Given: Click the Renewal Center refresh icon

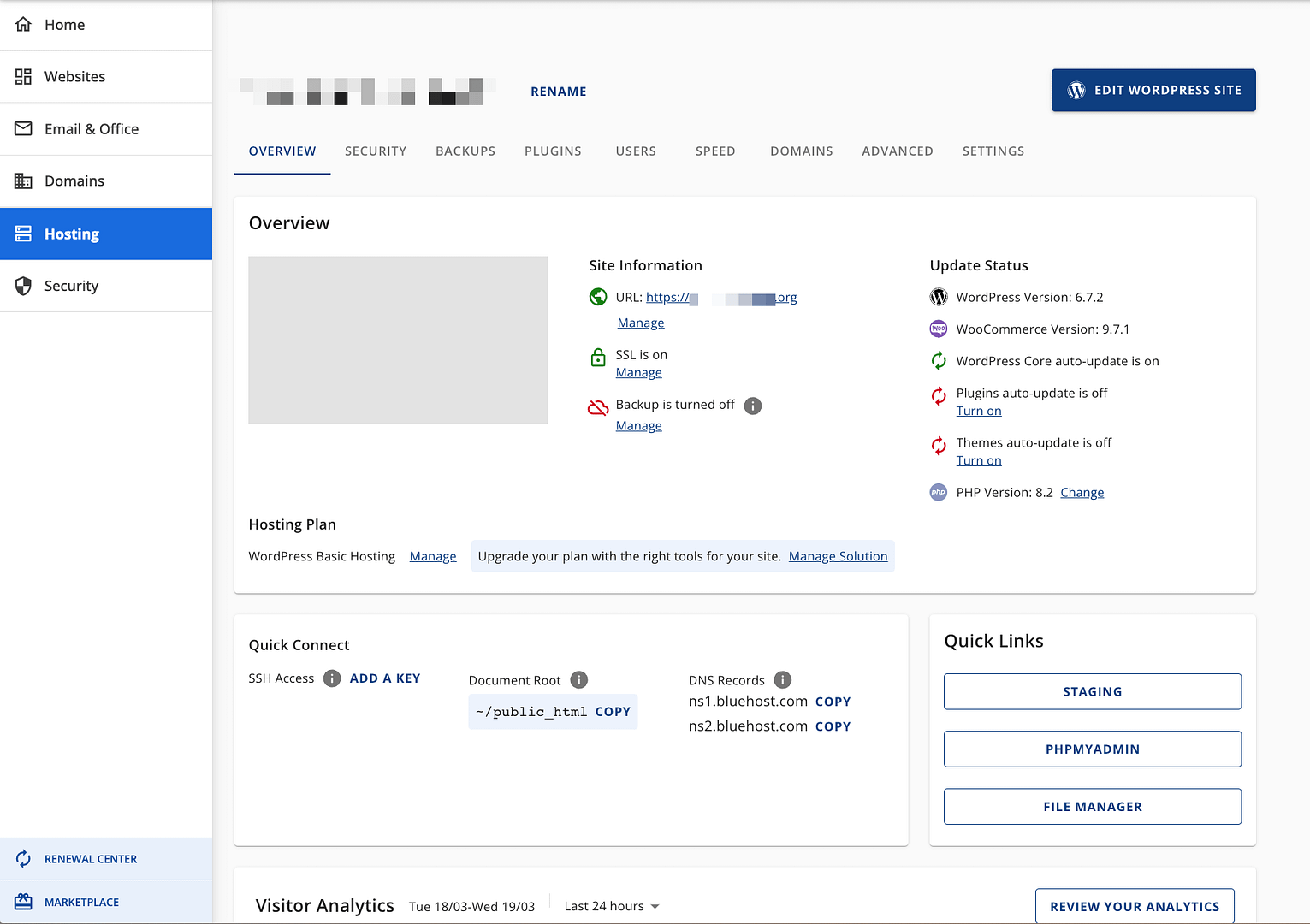Looking at the screenshot, I should click(23, 859).
